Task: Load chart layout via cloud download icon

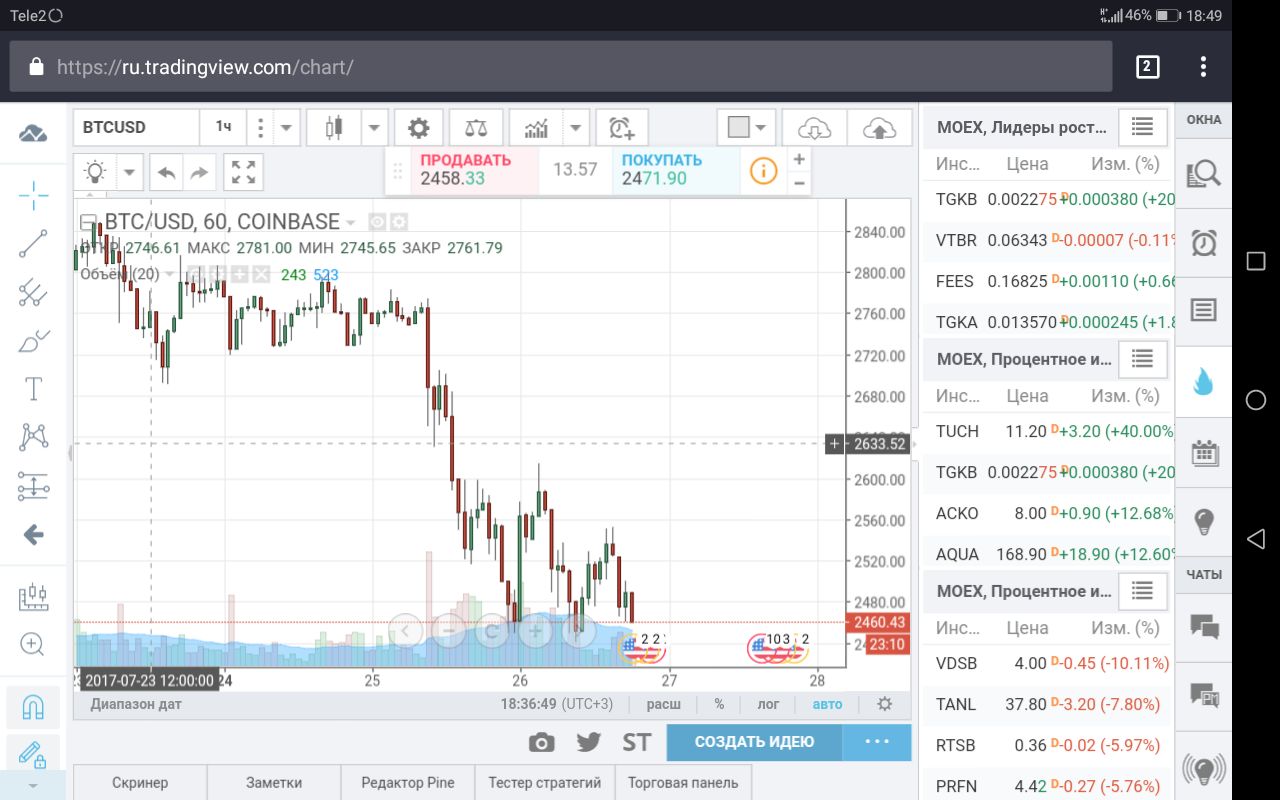Action: pos(815,128)
